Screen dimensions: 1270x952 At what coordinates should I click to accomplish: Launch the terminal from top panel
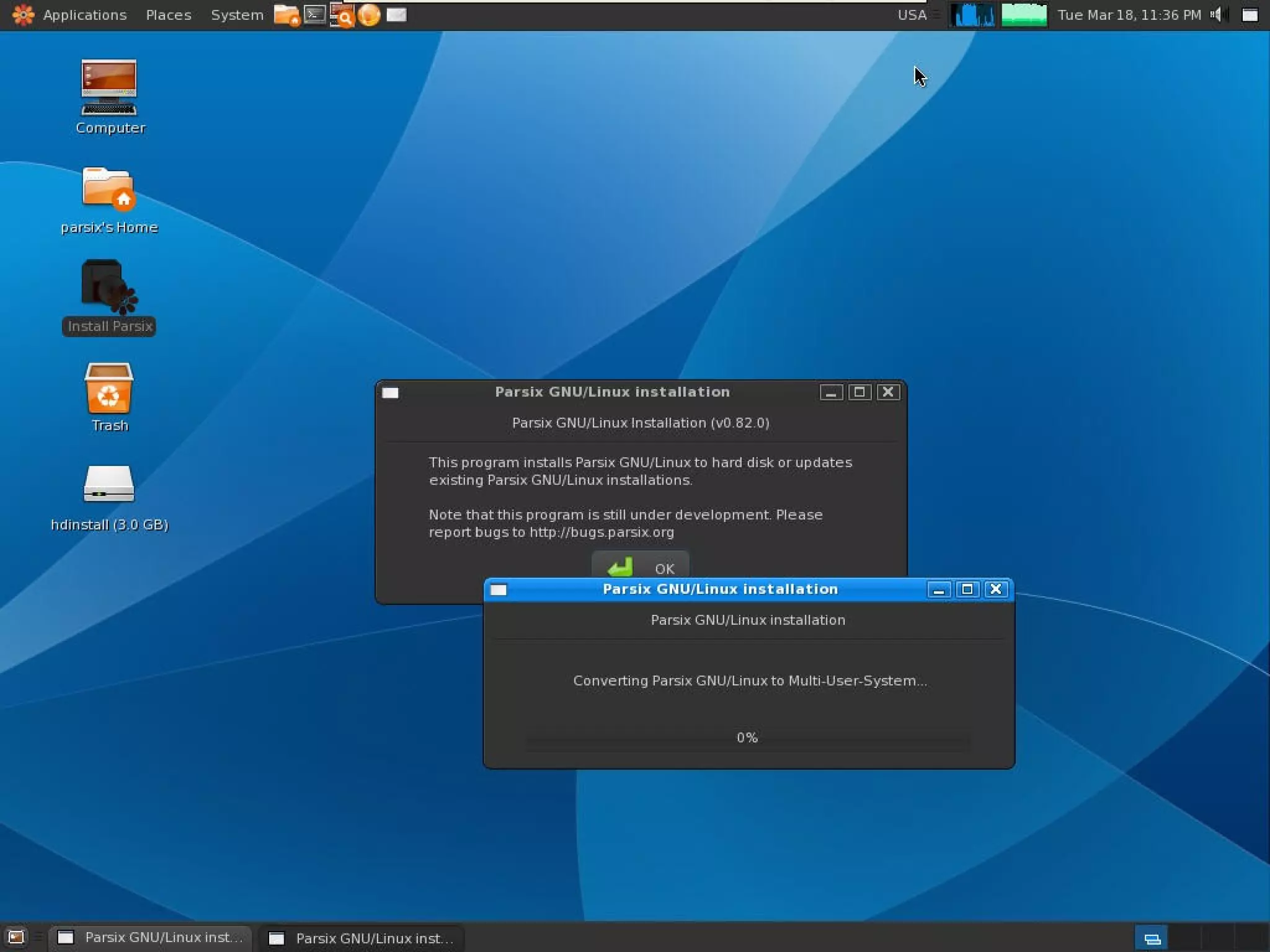(x=315, y=14)
